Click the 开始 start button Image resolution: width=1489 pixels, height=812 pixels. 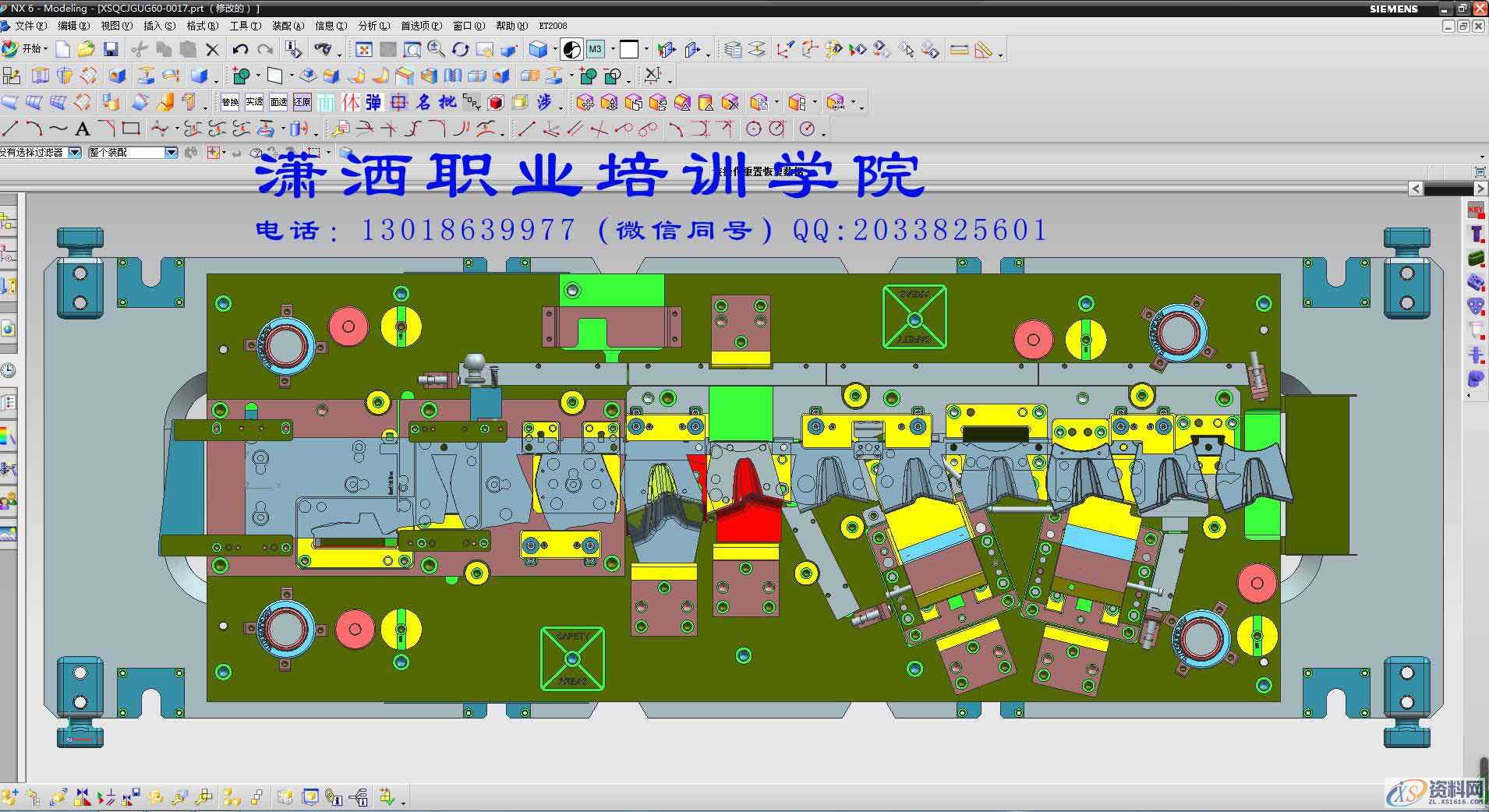point(33,48)
